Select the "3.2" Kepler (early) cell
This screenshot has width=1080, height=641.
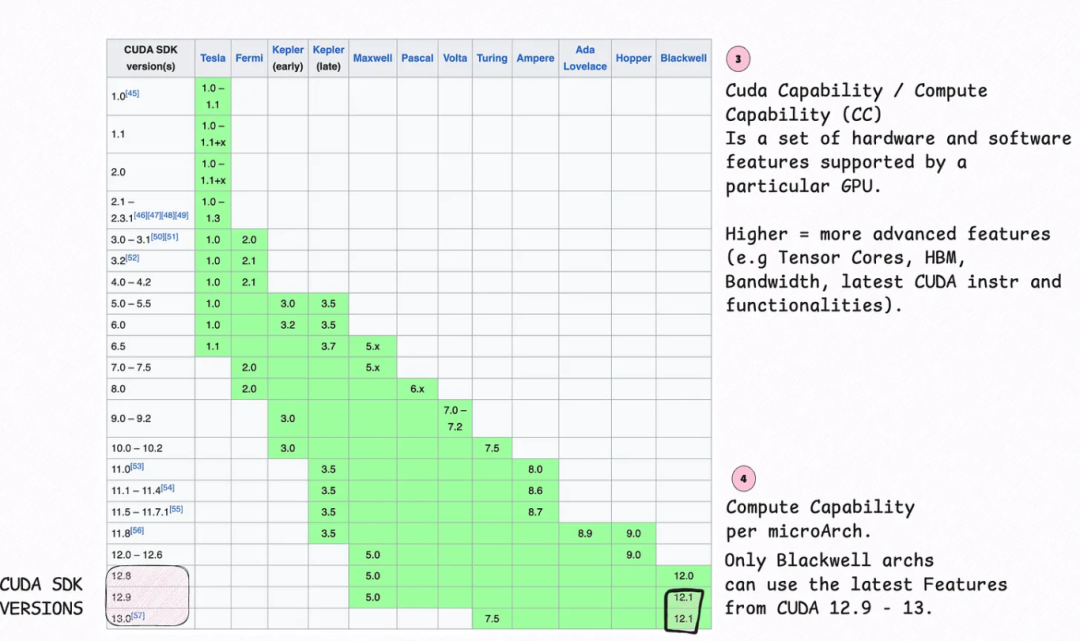(288, 325)
